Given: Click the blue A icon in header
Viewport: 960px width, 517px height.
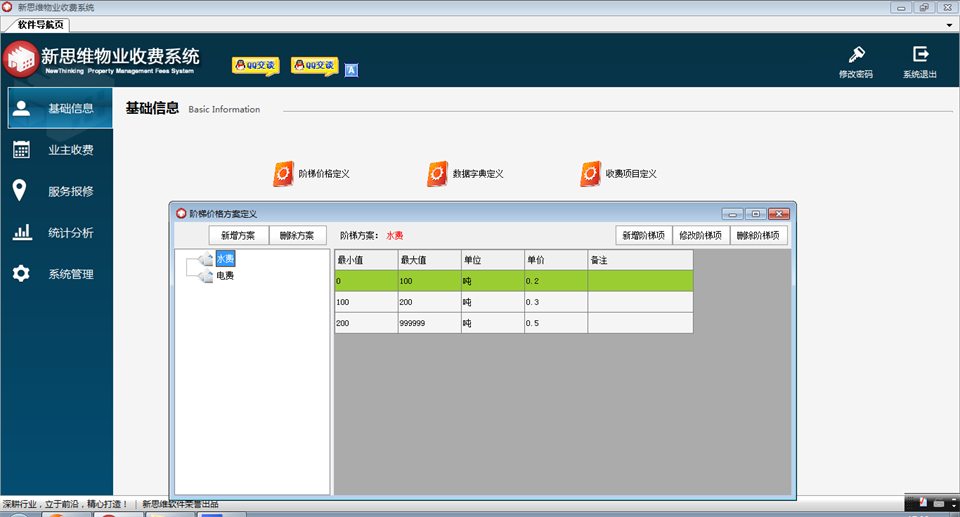Looking at the screenshot, I should [x=351, y=70].
